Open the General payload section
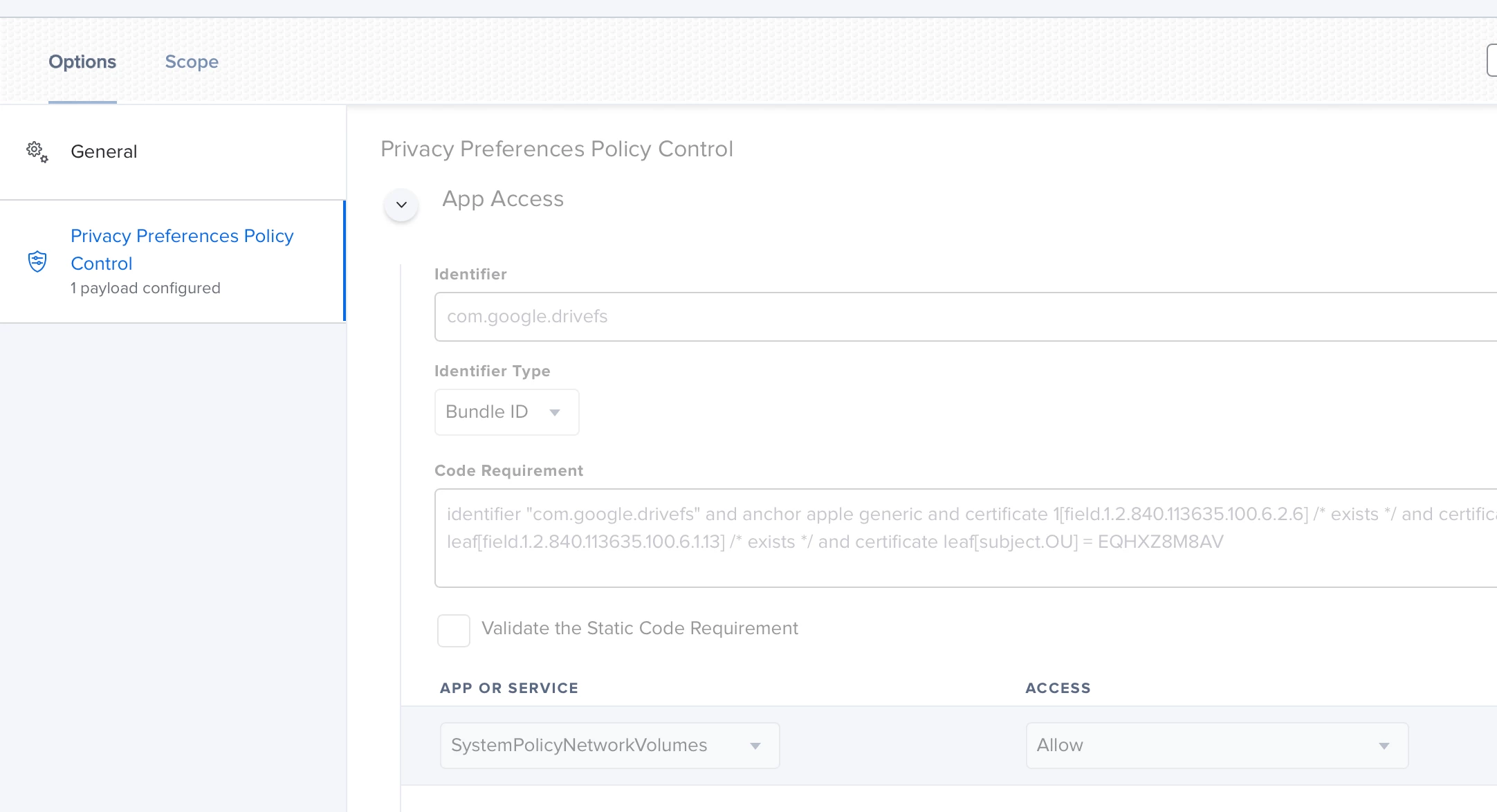1497x812 pixels. [104, 151]
